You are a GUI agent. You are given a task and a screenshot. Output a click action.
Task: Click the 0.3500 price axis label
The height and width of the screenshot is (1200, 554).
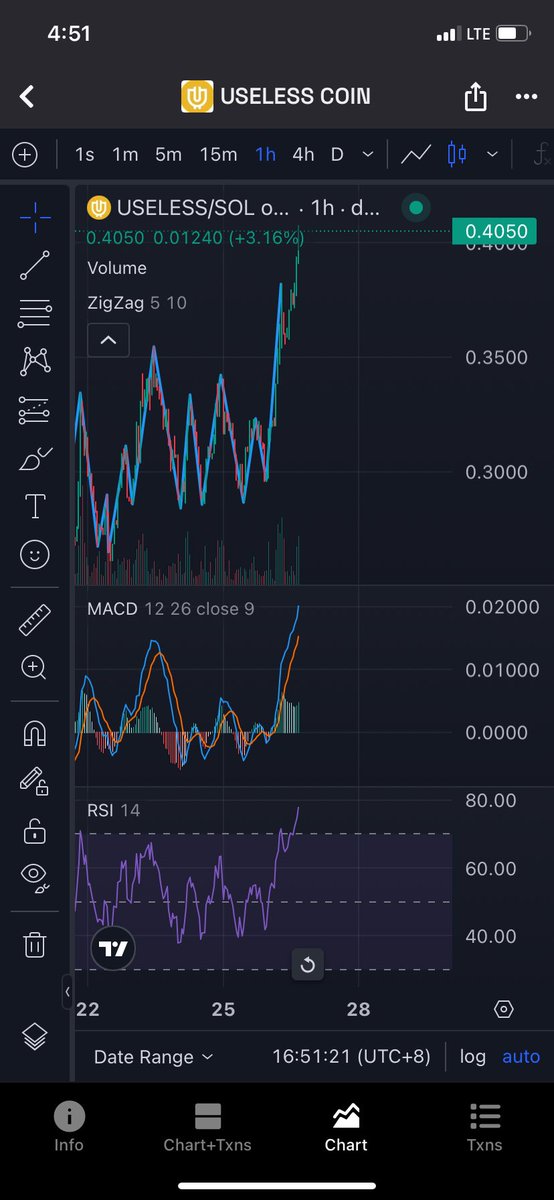click(x=496, y=357)
